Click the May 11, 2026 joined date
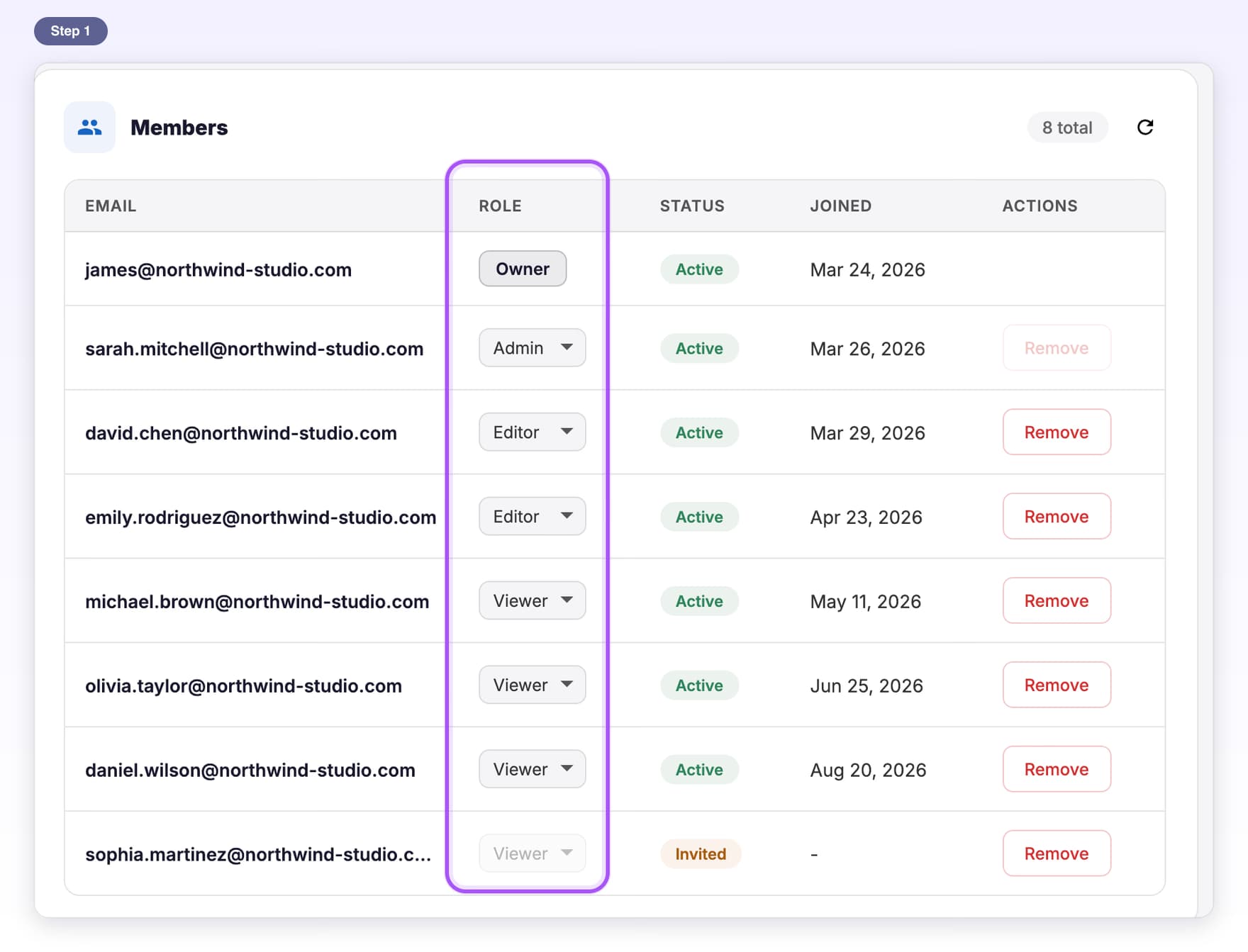1248x952 pixels. [x=865, y=602]
